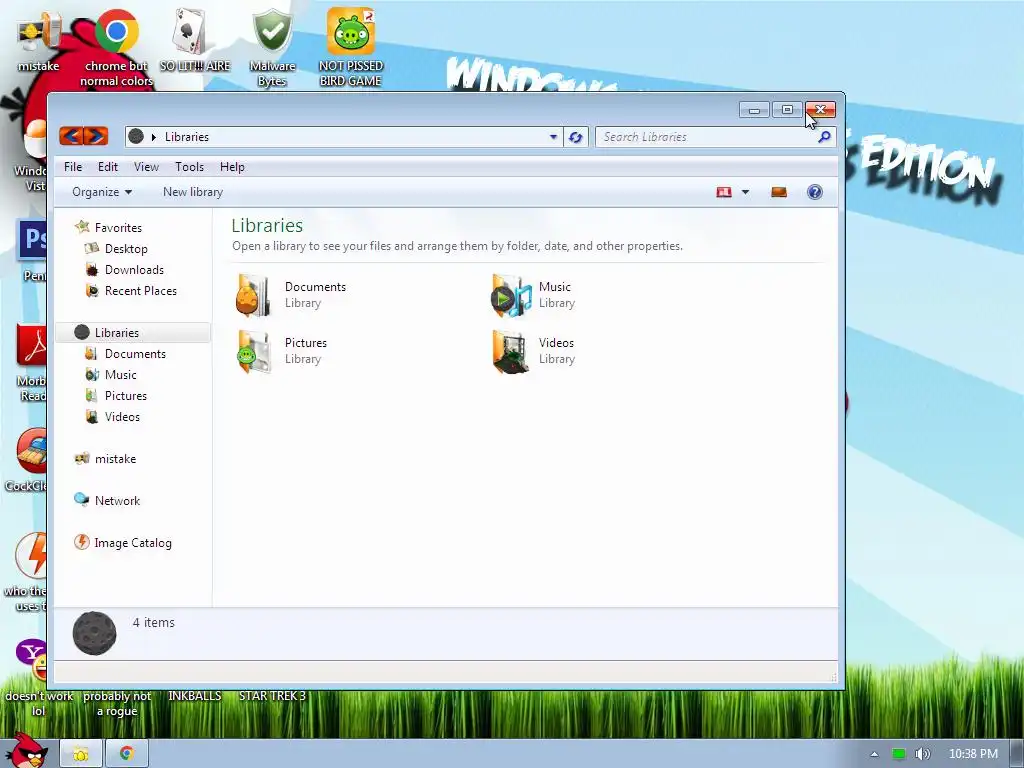1024x768 pixels.
Task: Select Image Catalog in navigation pane
Action: [133, 542]
